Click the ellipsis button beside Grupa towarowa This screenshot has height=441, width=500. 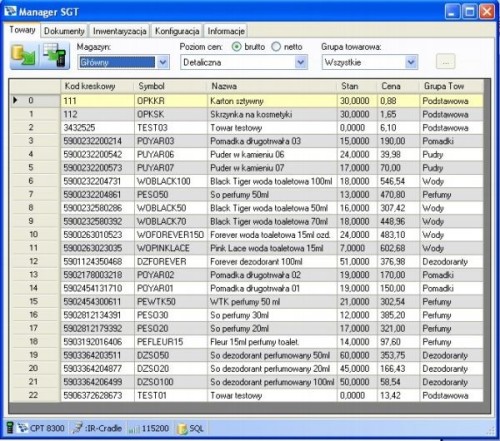pyautogui.click(x=446, y=62)
